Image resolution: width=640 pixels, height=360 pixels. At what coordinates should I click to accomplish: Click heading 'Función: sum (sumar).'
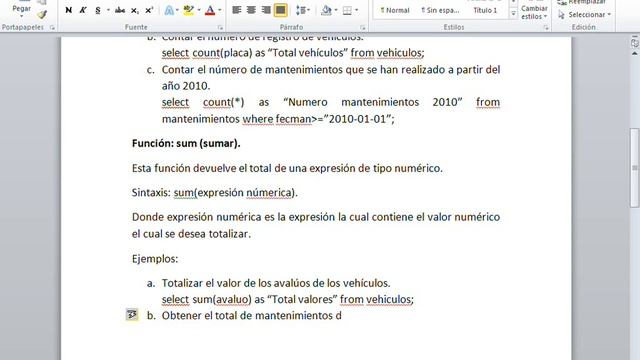[186, 144]
